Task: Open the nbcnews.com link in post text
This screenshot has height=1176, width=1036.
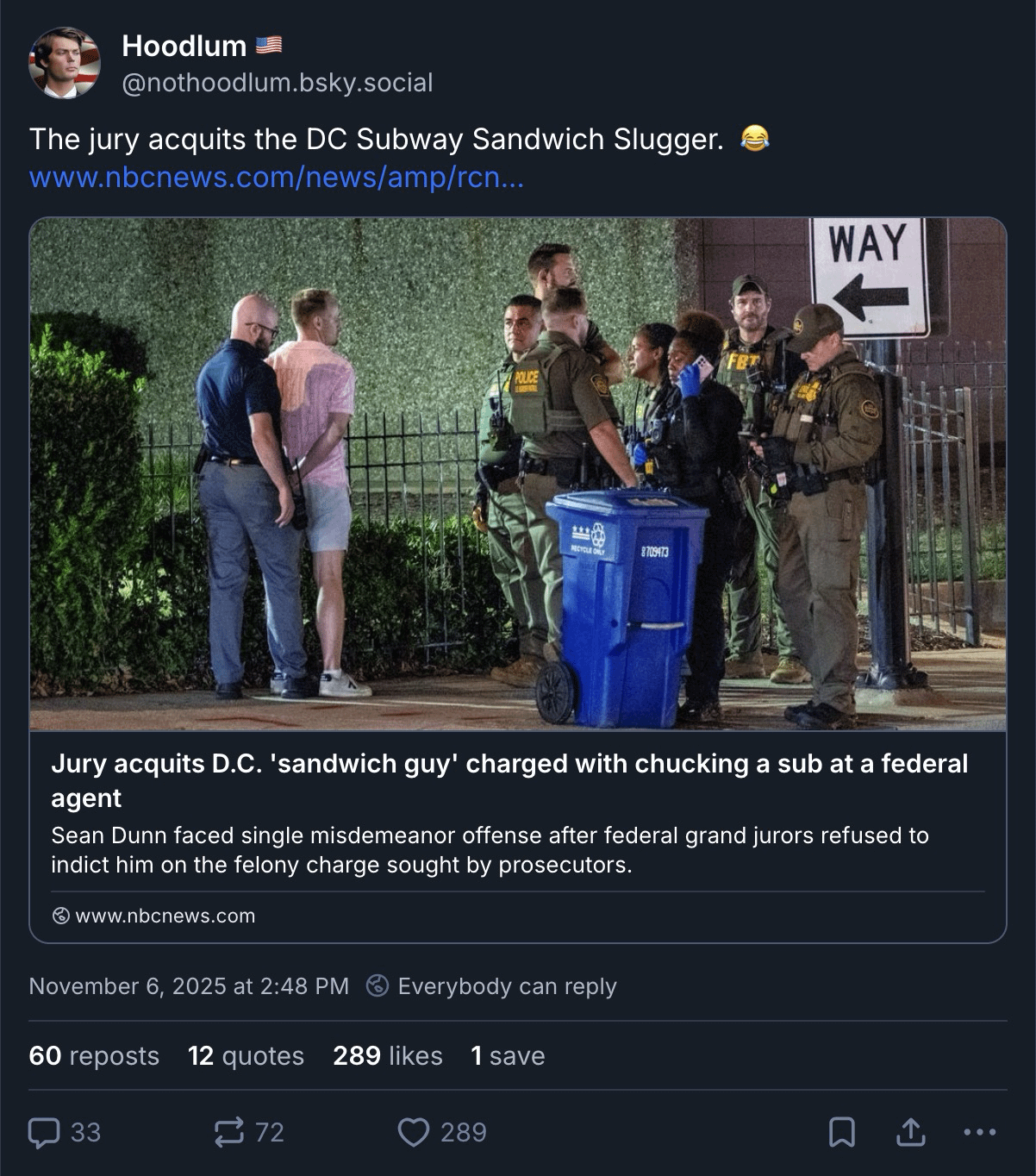Action: click(276, 177)
